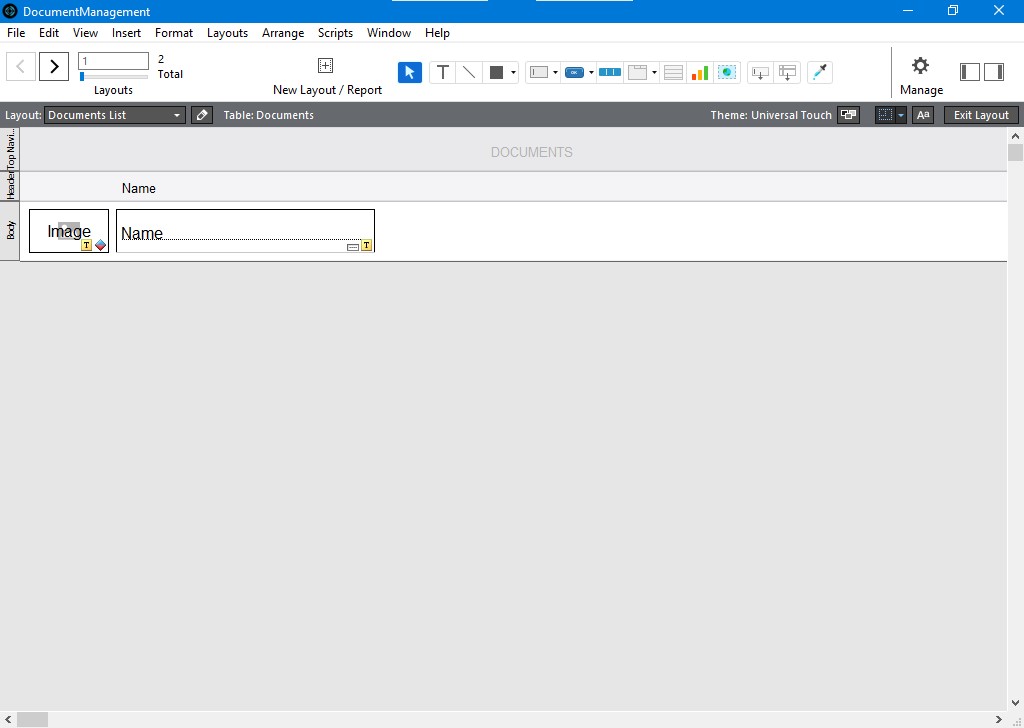Toggle the Aa formatting bar
1024x728 pixels.
click(923, 115)
